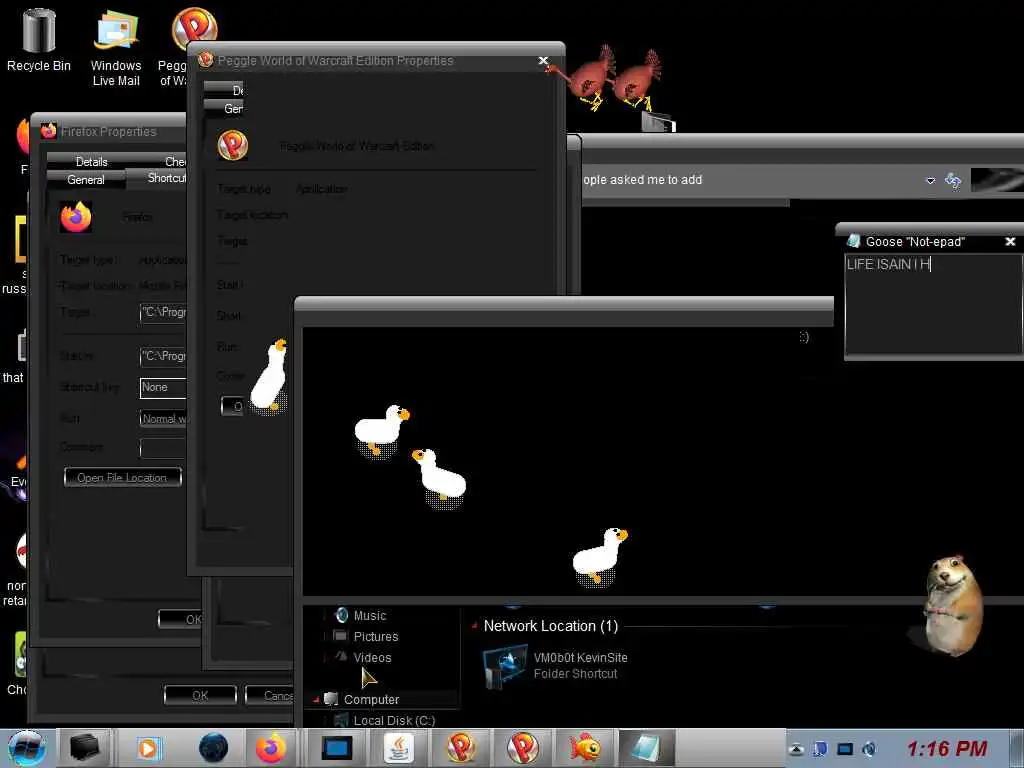The image size is (1024, 768).
Task: Launch Windows Media Player from the taskbar
Action: [x=148, y=748]
